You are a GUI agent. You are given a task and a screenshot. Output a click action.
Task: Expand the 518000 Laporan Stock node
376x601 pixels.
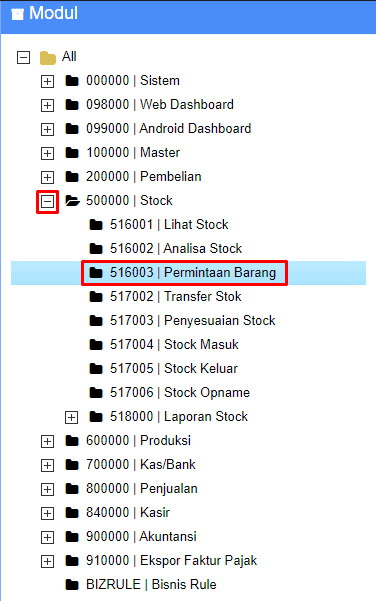click(71, 417)
